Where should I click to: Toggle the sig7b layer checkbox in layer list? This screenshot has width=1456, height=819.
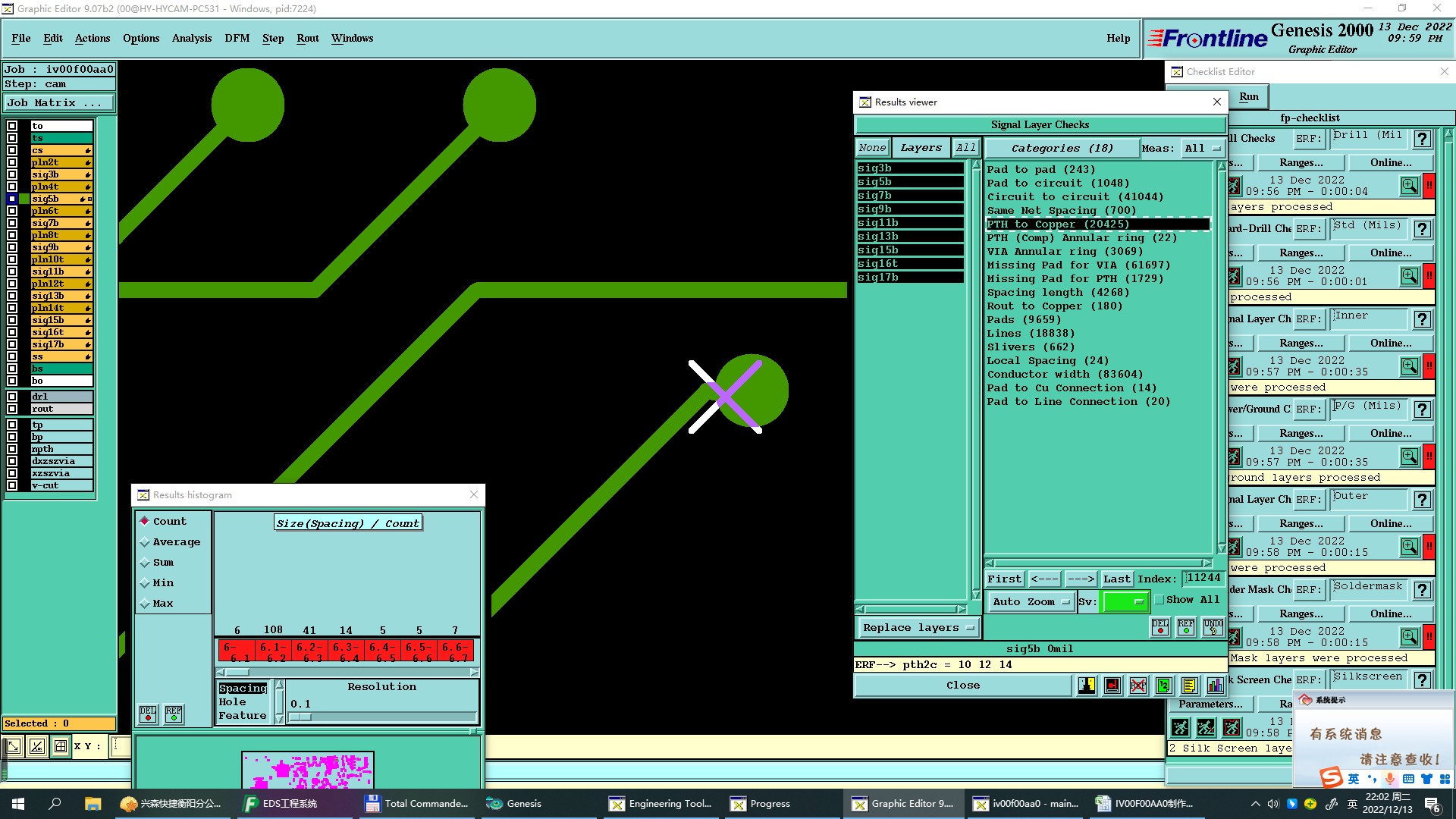(x=12, y=223)
